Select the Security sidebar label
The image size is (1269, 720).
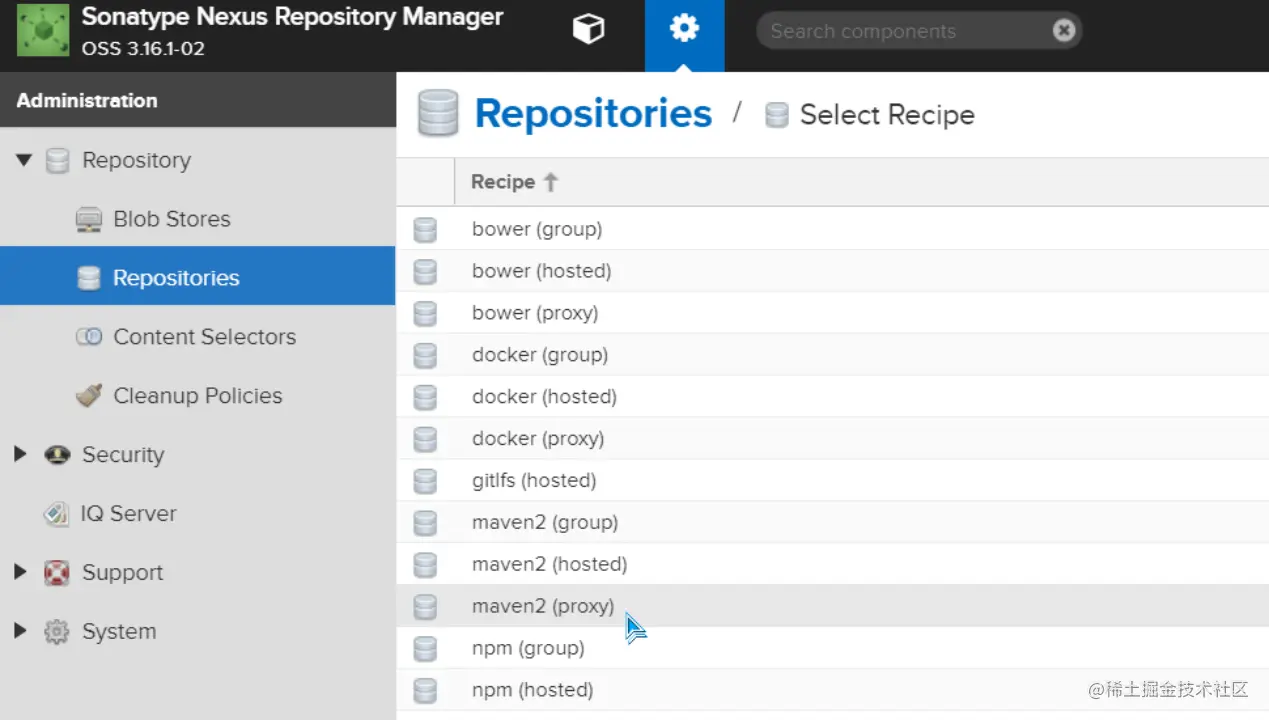(123, 455)
